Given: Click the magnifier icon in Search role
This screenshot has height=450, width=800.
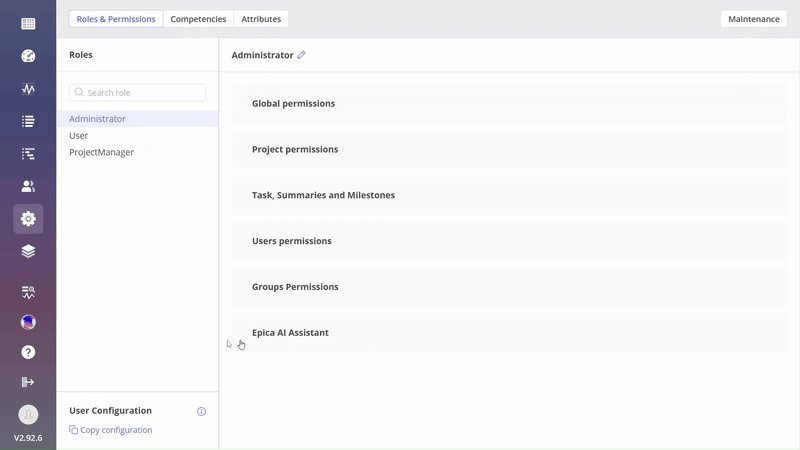Looking at the screenshot, I should point(79,92).
